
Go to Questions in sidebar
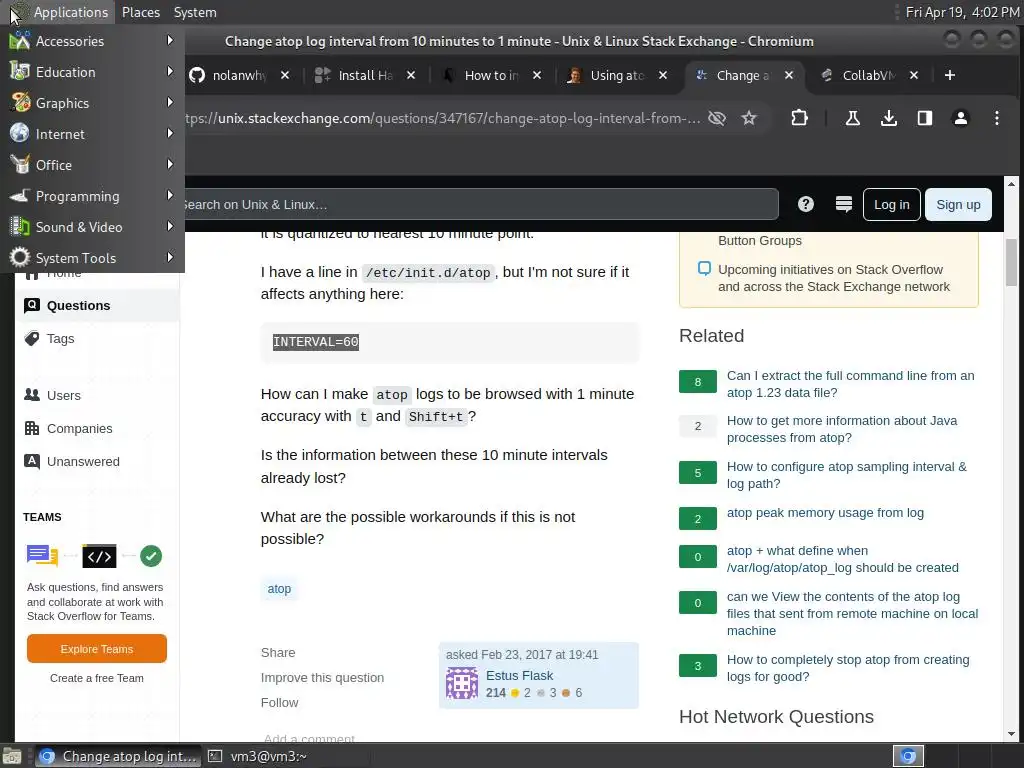point(97,306)
